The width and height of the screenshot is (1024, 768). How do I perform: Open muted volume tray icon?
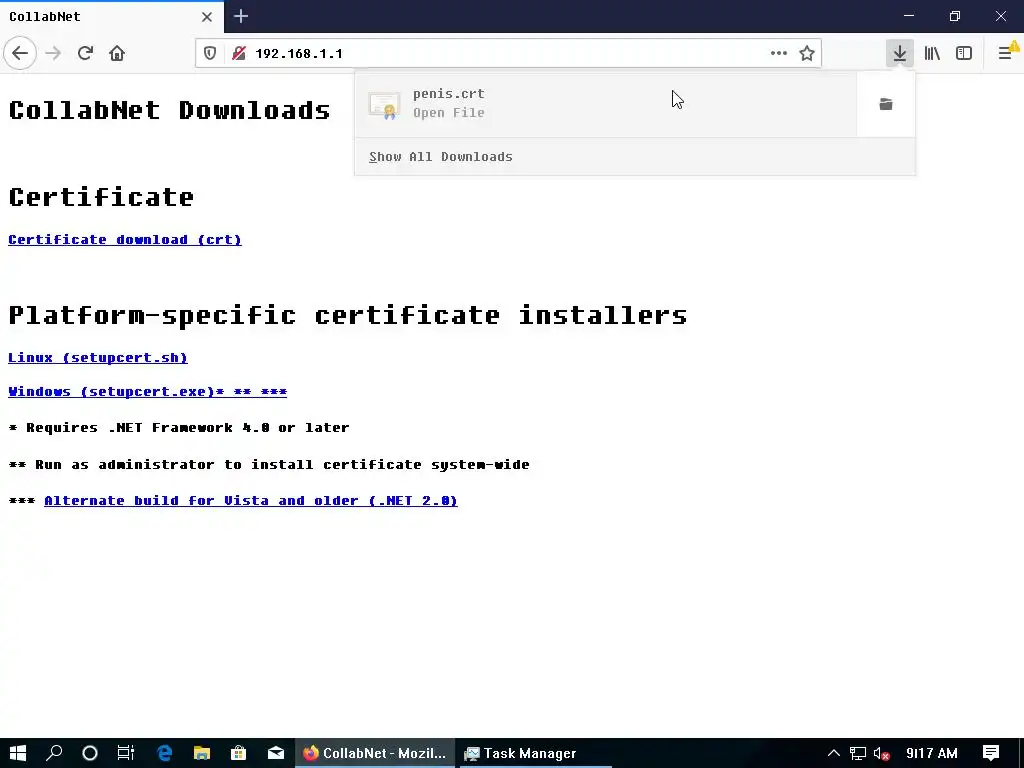click(882, 753)
